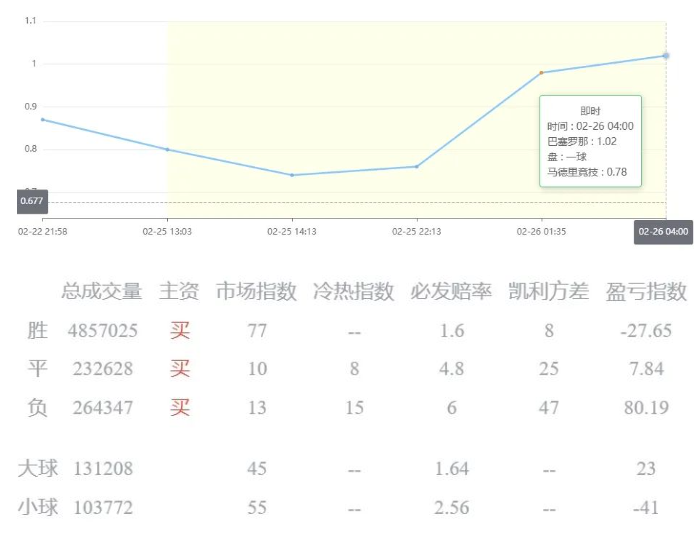Click the orange data point at 02-26 01:35

541,73
